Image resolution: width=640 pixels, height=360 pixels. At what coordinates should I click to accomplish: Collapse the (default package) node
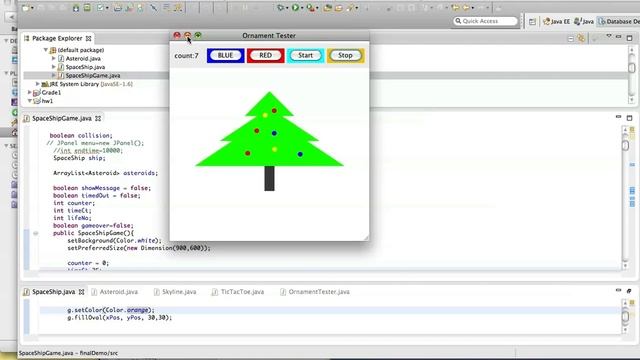coord(46,50)
